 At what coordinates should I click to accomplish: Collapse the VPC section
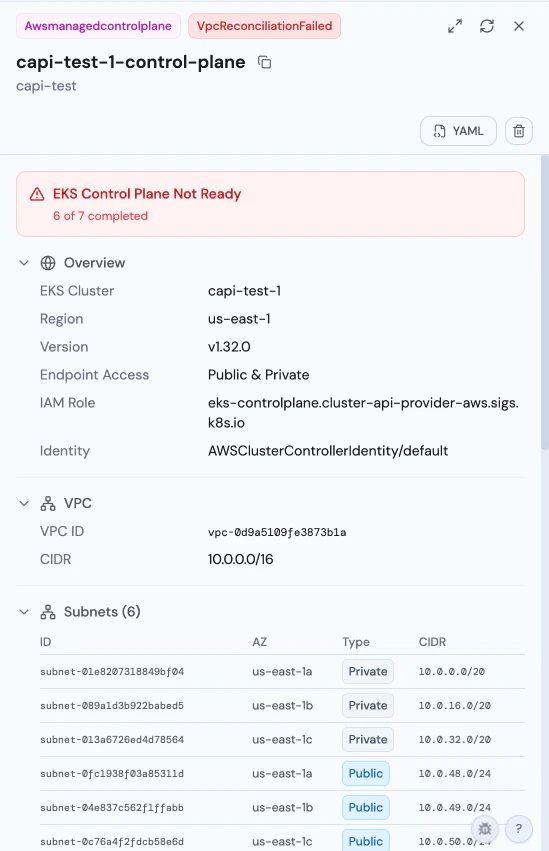[x=24, y=503]
